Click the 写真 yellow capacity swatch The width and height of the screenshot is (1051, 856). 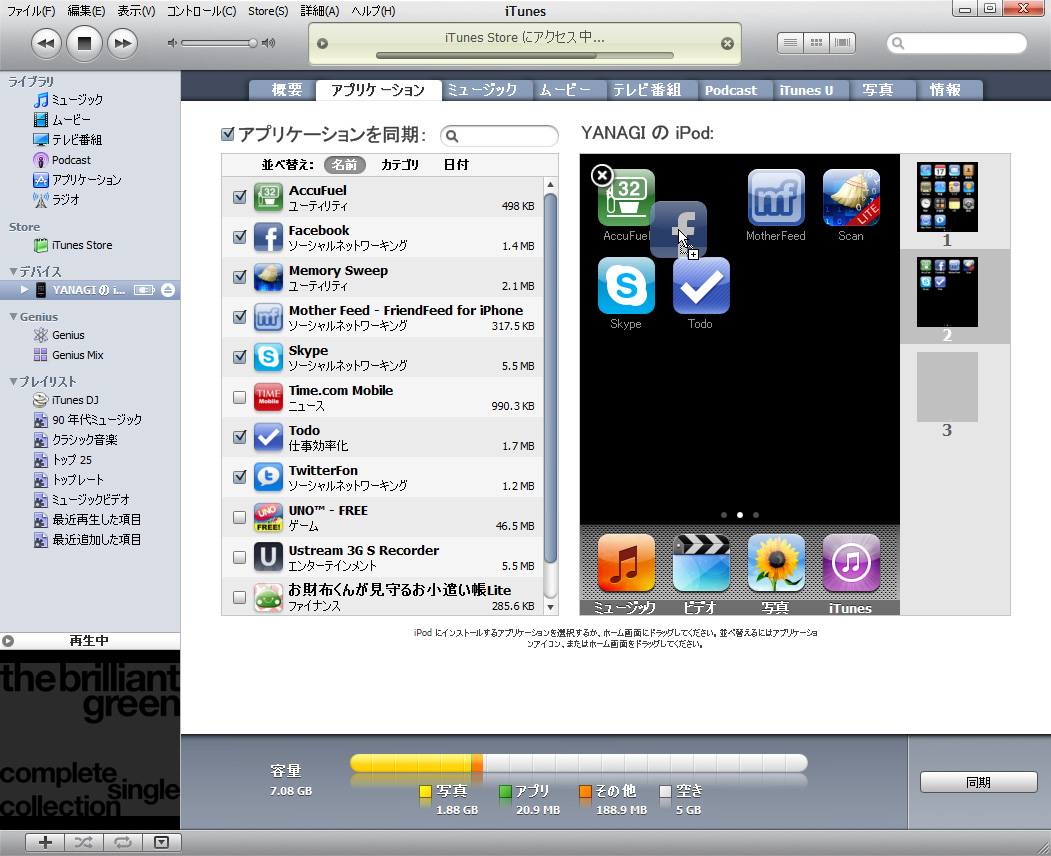coord(425,792)
